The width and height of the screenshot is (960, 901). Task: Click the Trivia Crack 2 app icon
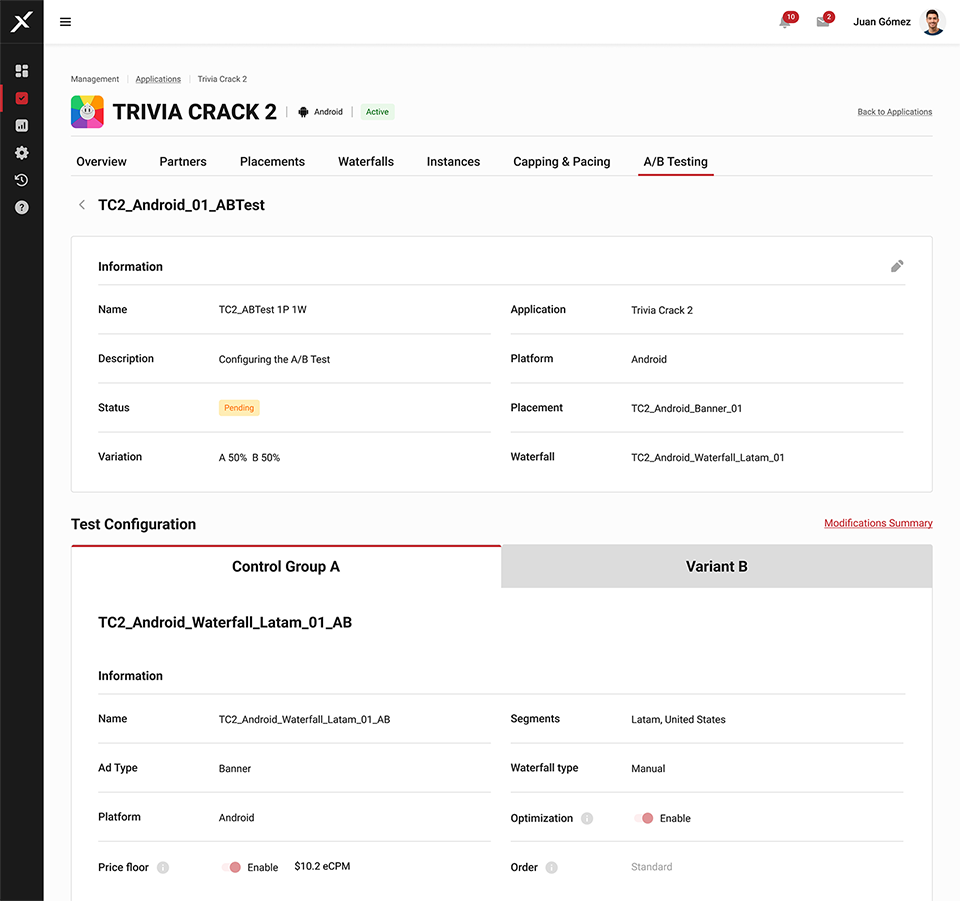point(87,111)
